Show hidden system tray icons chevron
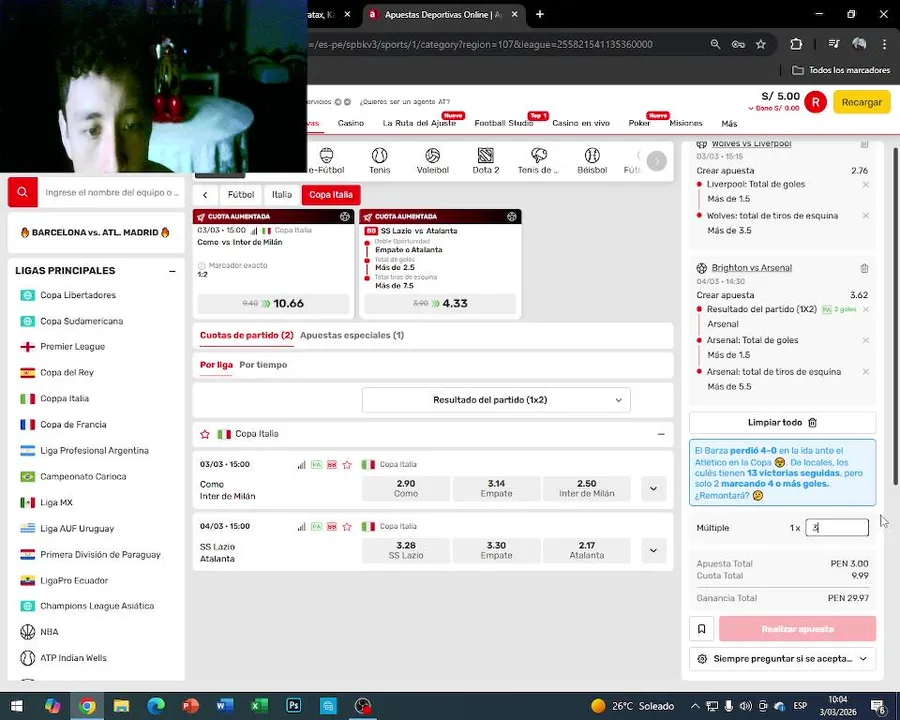Image resolution: width=900 pixels, height=720 pixels. [695, 706]
